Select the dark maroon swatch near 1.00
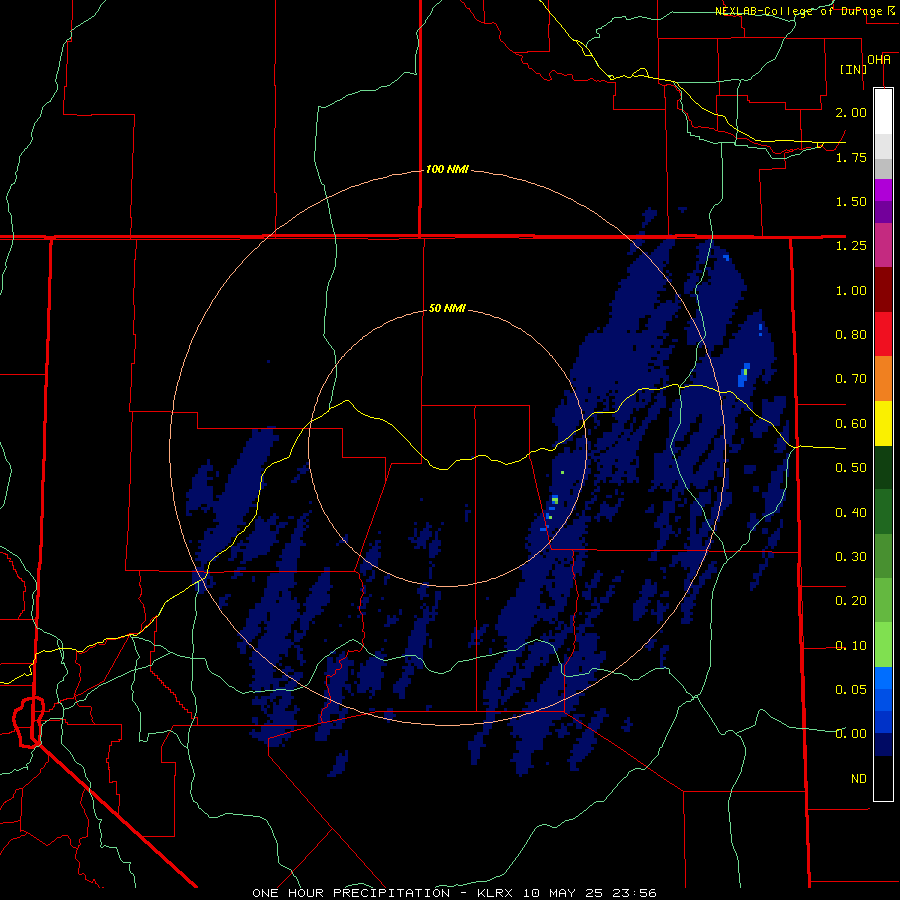Viewport: 900px width, 900px height. [883, 290]
